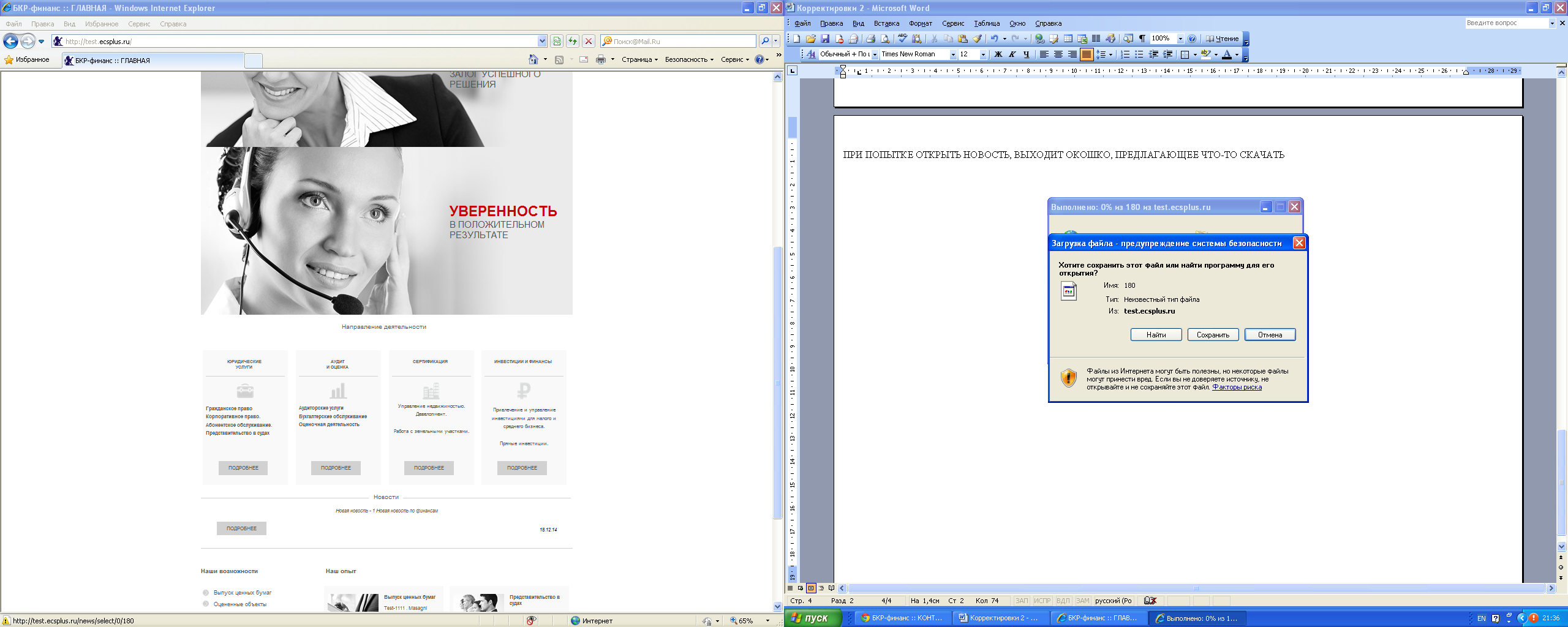Open the font size 12 dropdown
This screenshot has width=1568, height=627.
click(x=983, y=54)
